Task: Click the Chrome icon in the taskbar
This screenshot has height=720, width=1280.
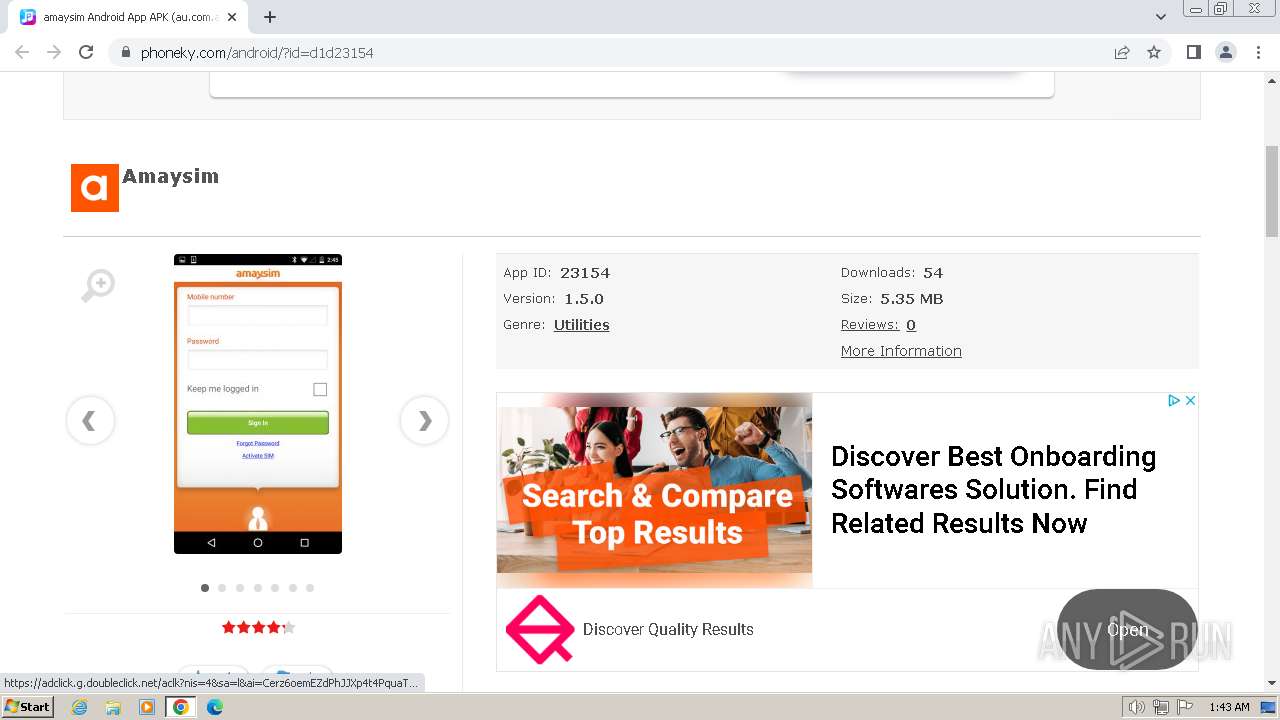Action: [x=180, y=707]
